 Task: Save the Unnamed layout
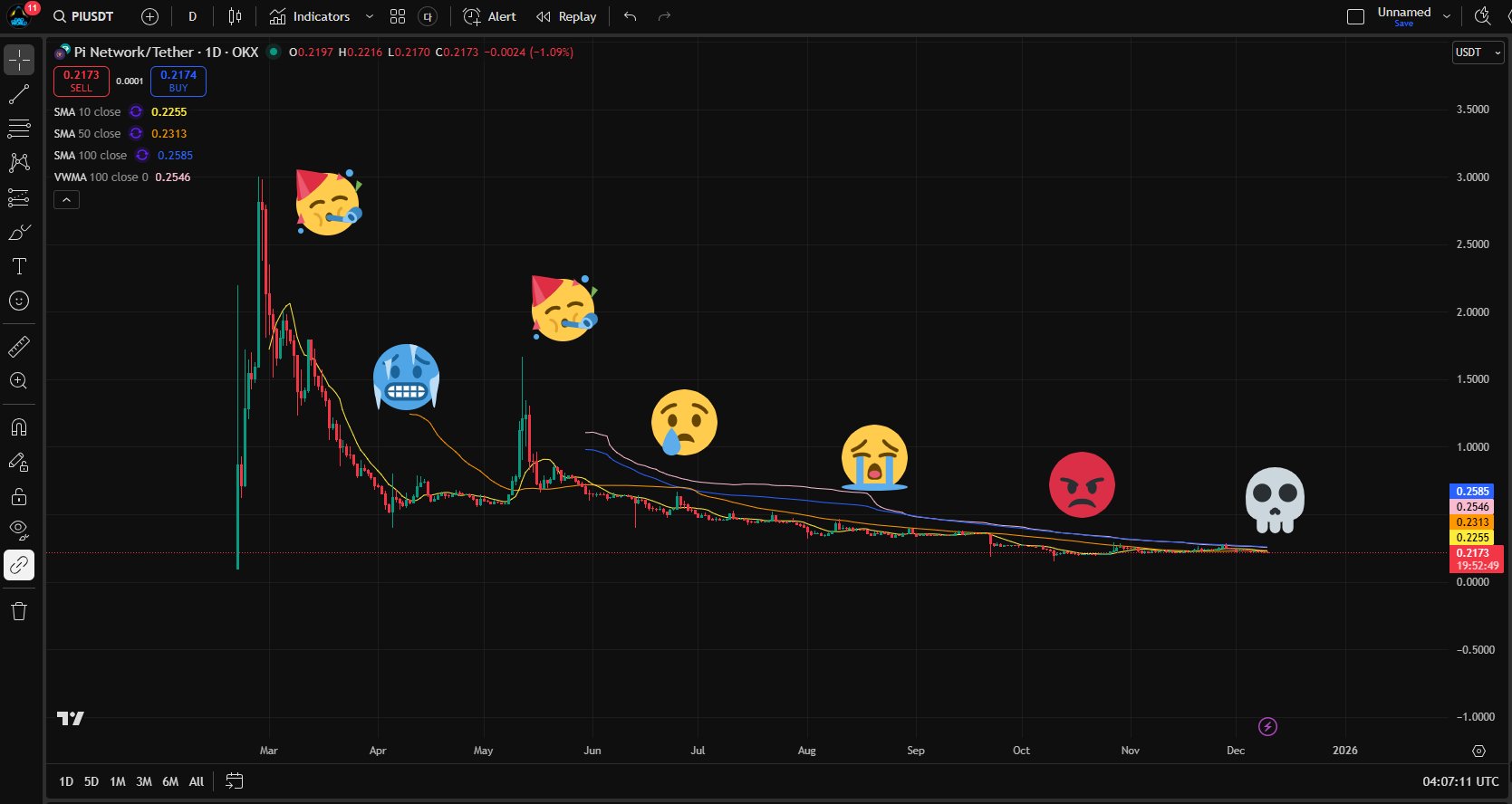point(1403,24)
